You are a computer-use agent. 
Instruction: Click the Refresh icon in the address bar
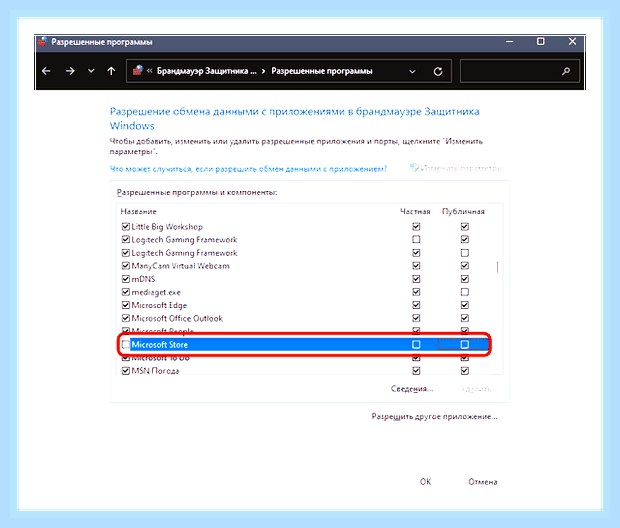click(438, 72)
